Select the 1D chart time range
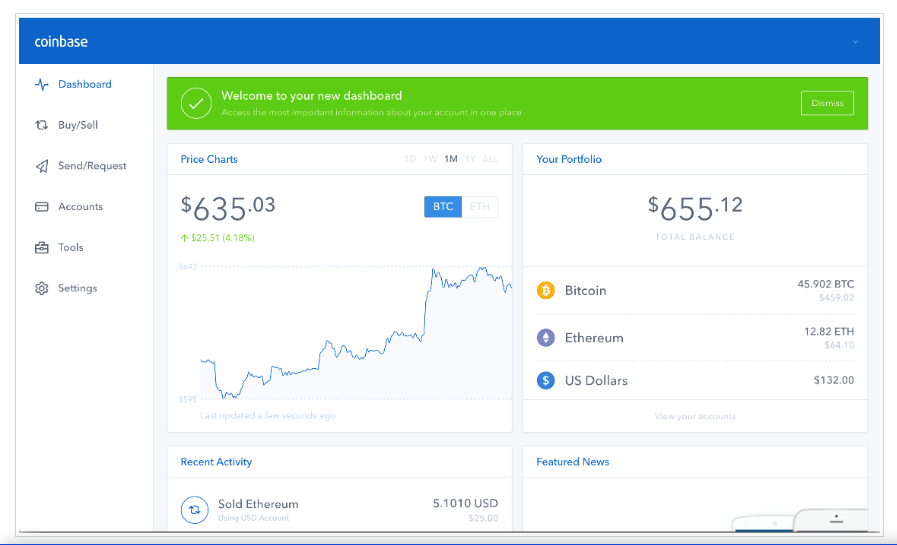 click(410, 160)
